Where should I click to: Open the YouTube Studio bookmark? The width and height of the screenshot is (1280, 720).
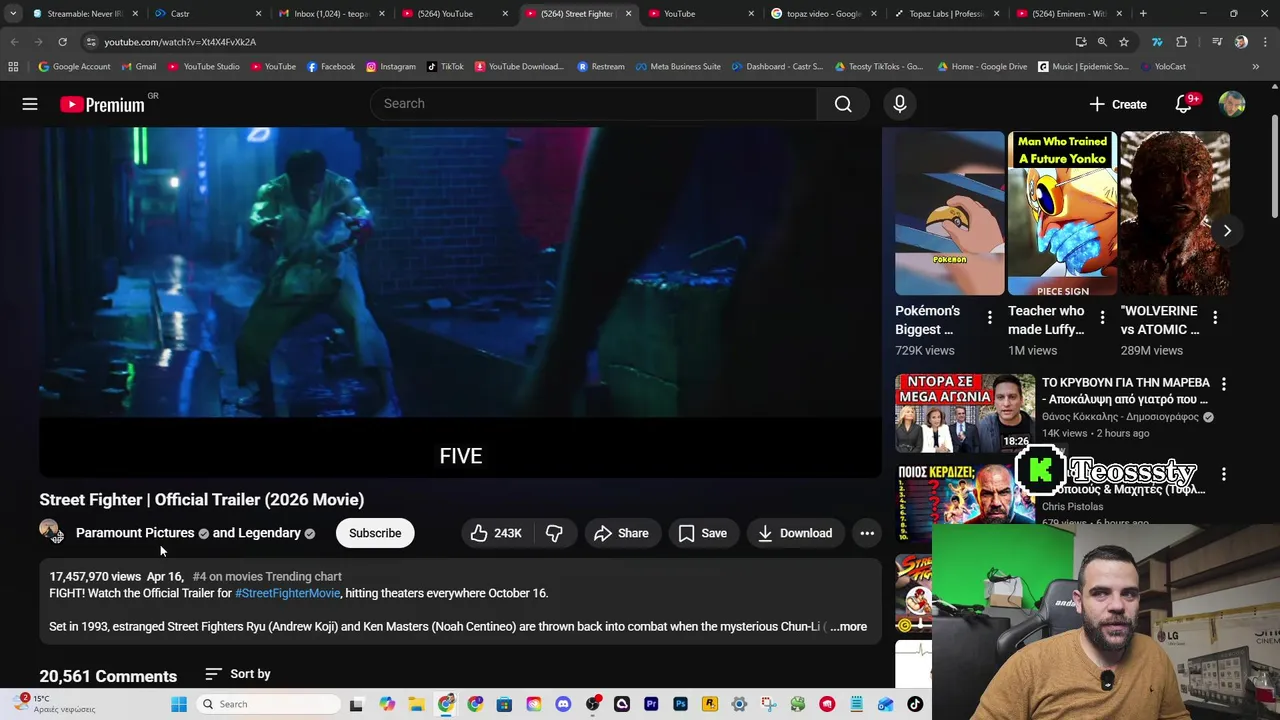204,67
